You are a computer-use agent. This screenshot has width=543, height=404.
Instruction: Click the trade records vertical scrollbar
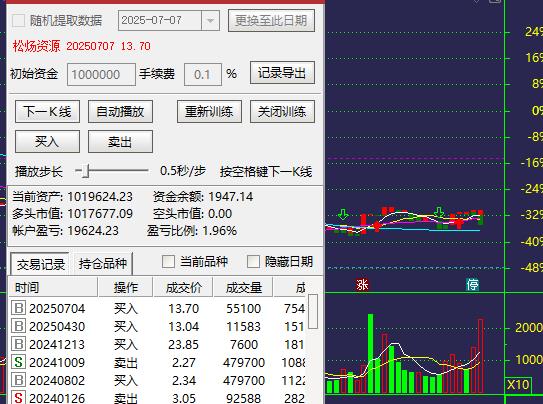tap(313, 312)
